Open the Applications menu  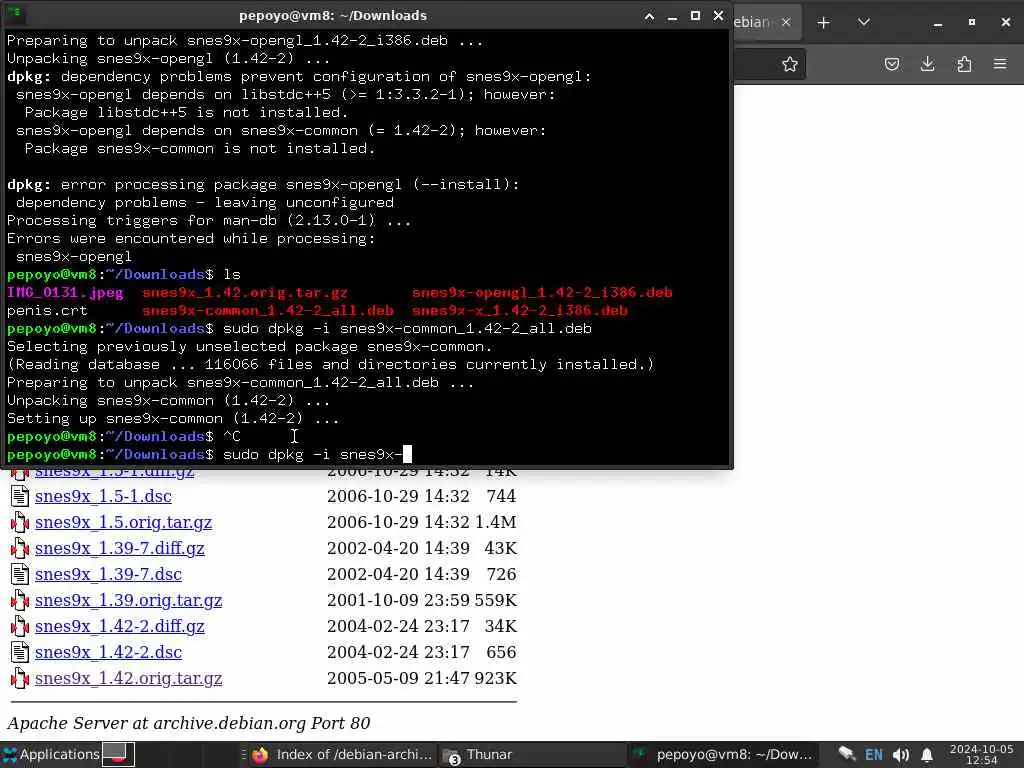pos(51,754)
